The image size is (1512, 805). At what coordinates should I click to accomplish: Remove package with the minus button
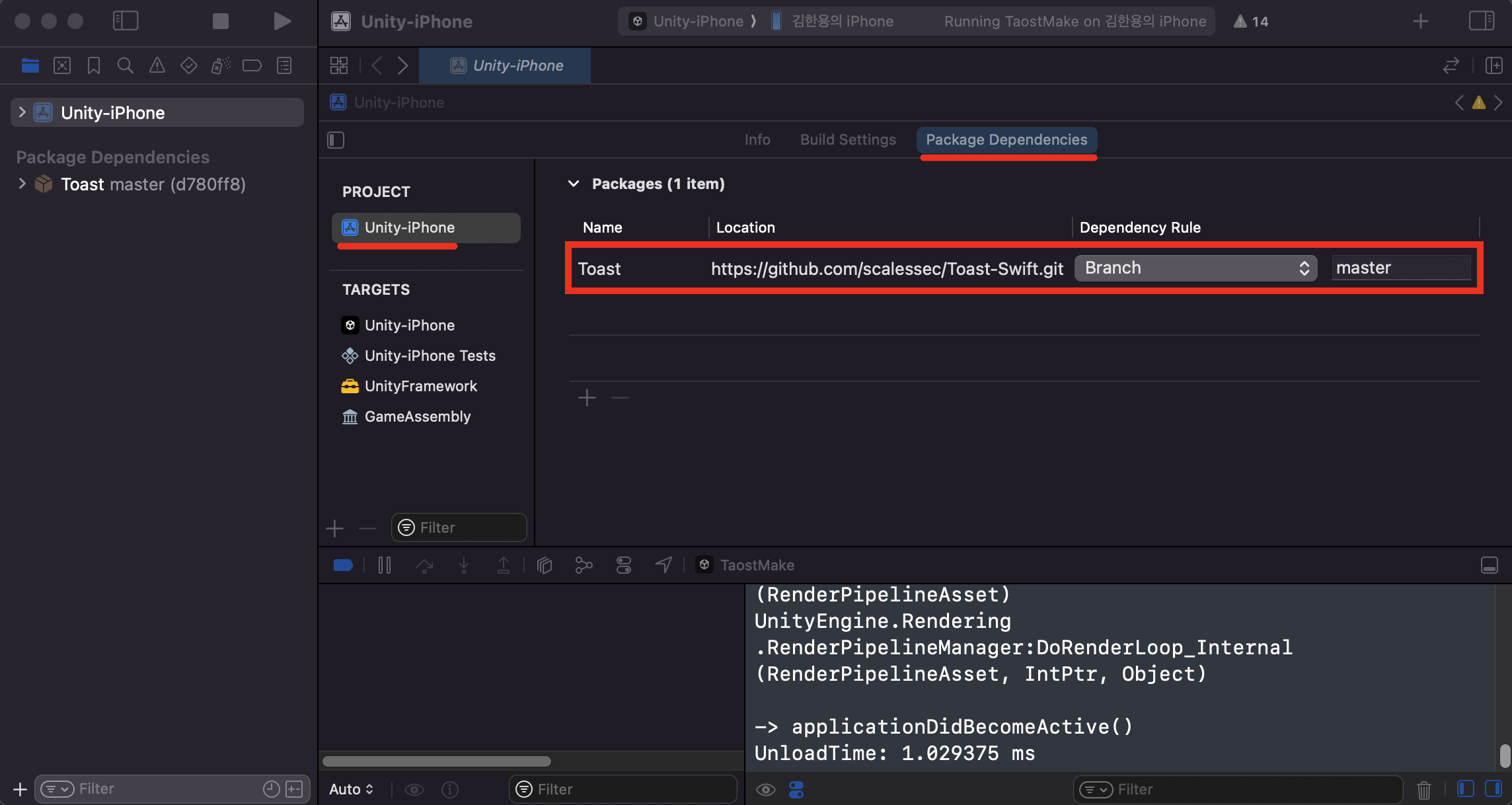coord(620,398)
